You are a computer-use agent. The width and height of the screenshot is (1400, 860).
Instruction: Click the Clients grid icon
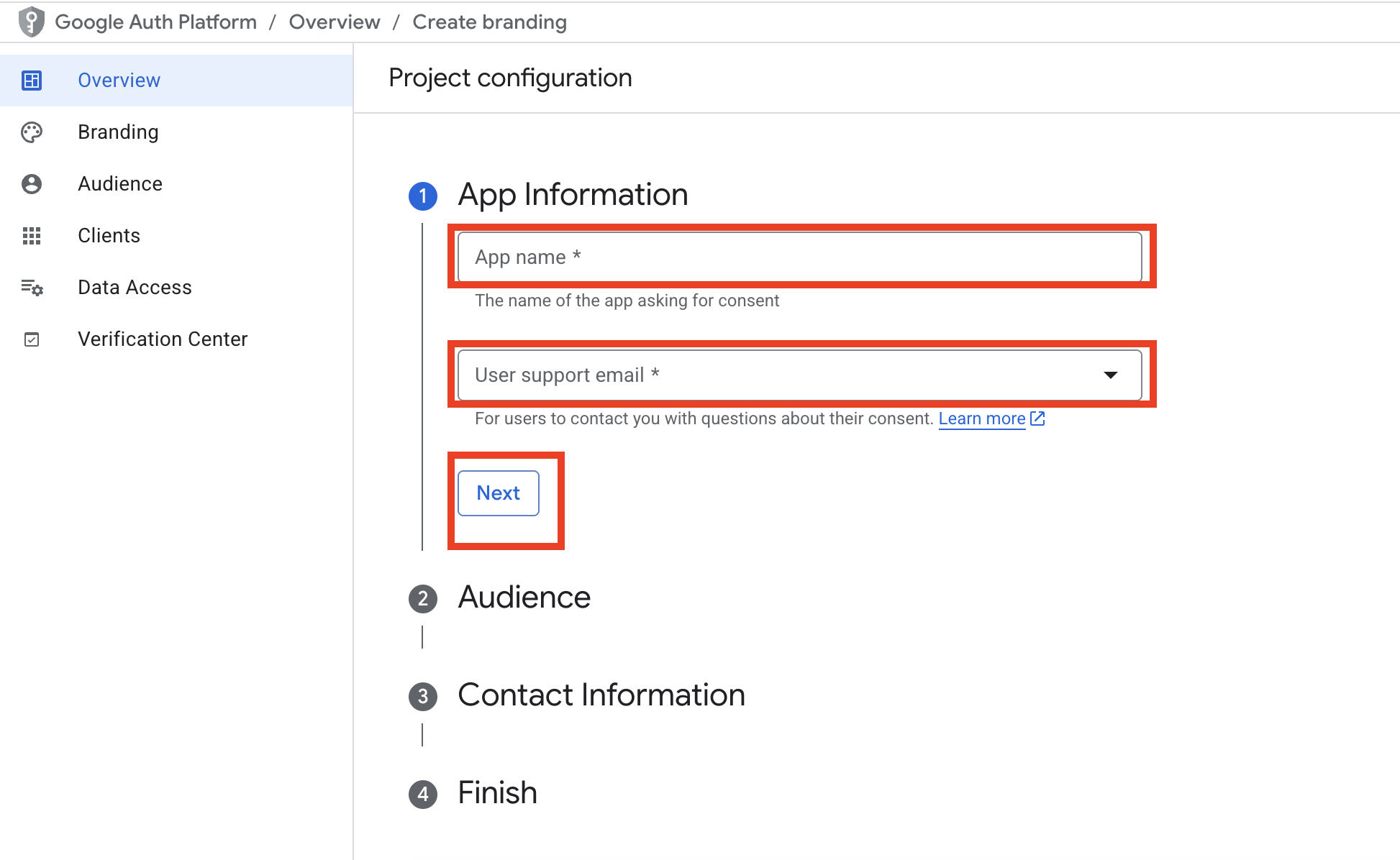click(32, 236)
